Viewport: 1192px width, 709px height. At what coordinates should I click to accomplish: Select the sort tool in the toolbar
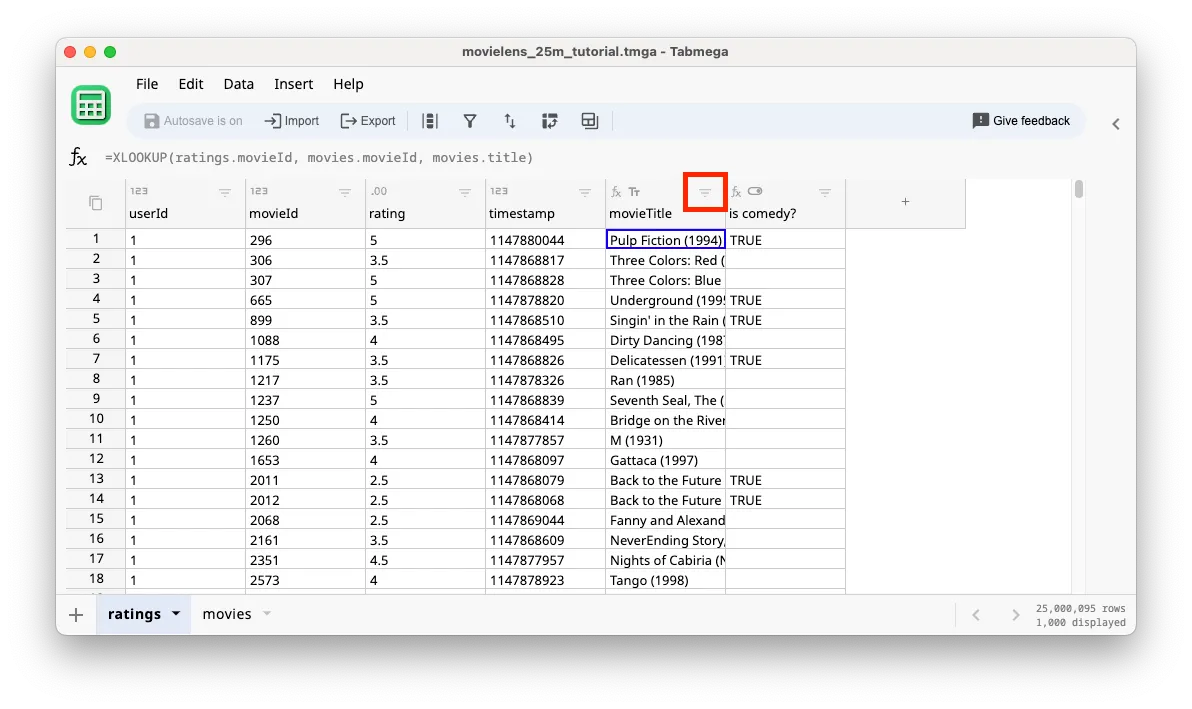click(510, 120)
